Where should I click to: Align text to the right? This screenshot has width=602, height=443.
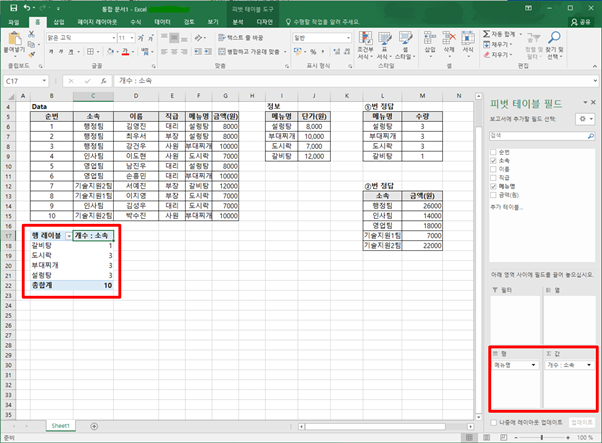point(184,51)
